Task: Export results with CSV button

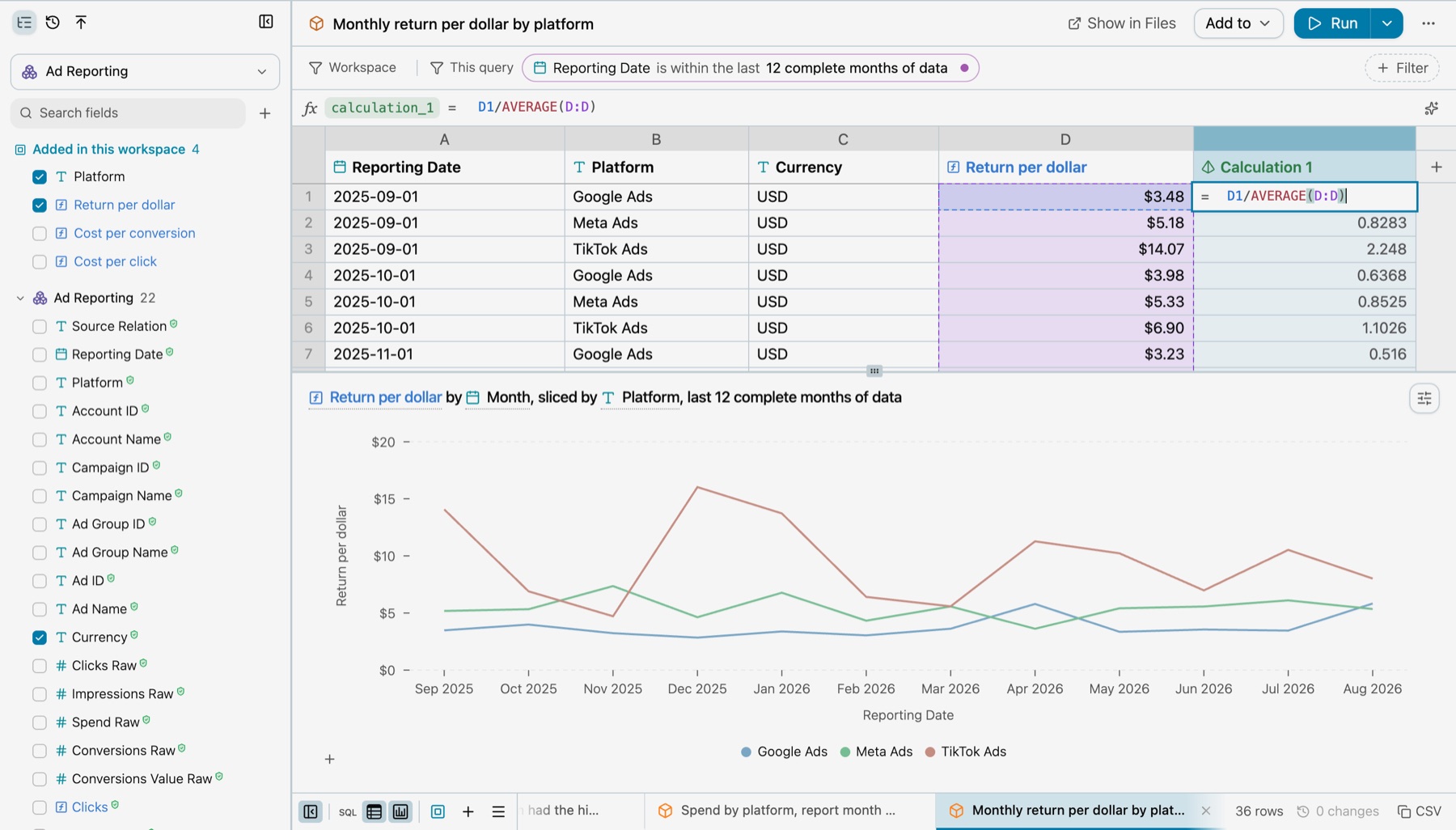Action: click(x=1420, y=811)
